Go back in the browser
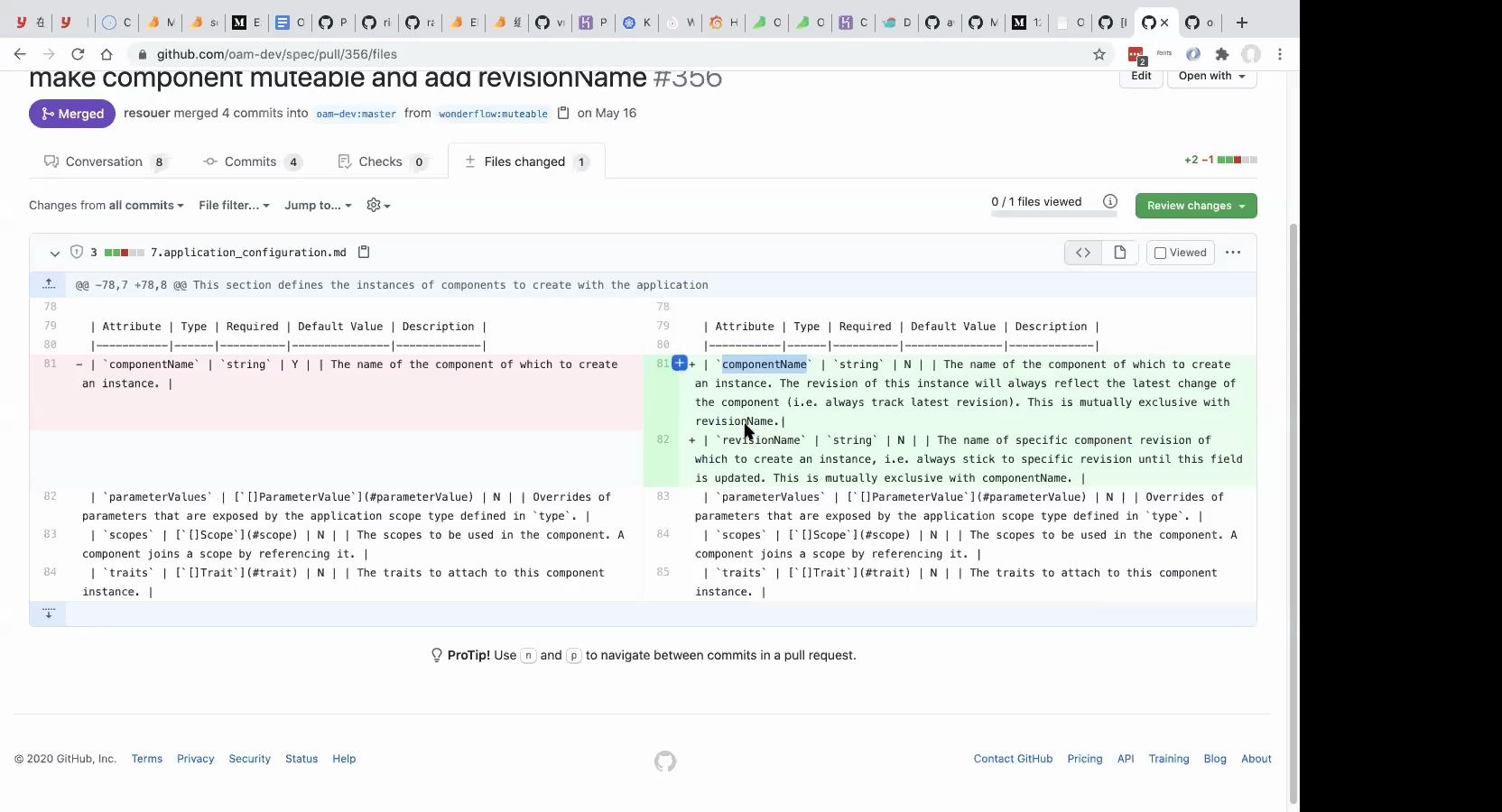This screenshot has height=812, width=1502. [20, 54]
